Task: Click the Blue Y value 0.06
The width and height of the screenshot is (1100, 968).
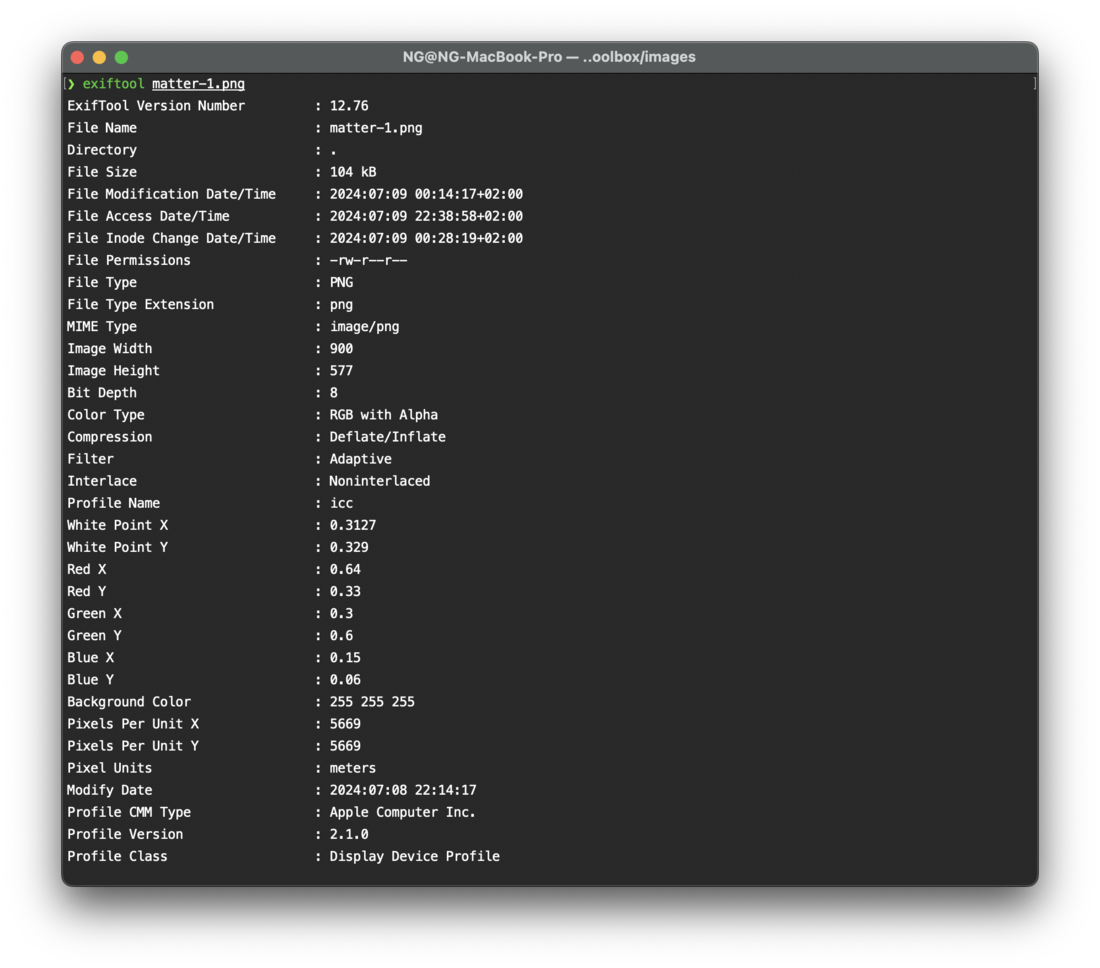Action: coord(345,680)
